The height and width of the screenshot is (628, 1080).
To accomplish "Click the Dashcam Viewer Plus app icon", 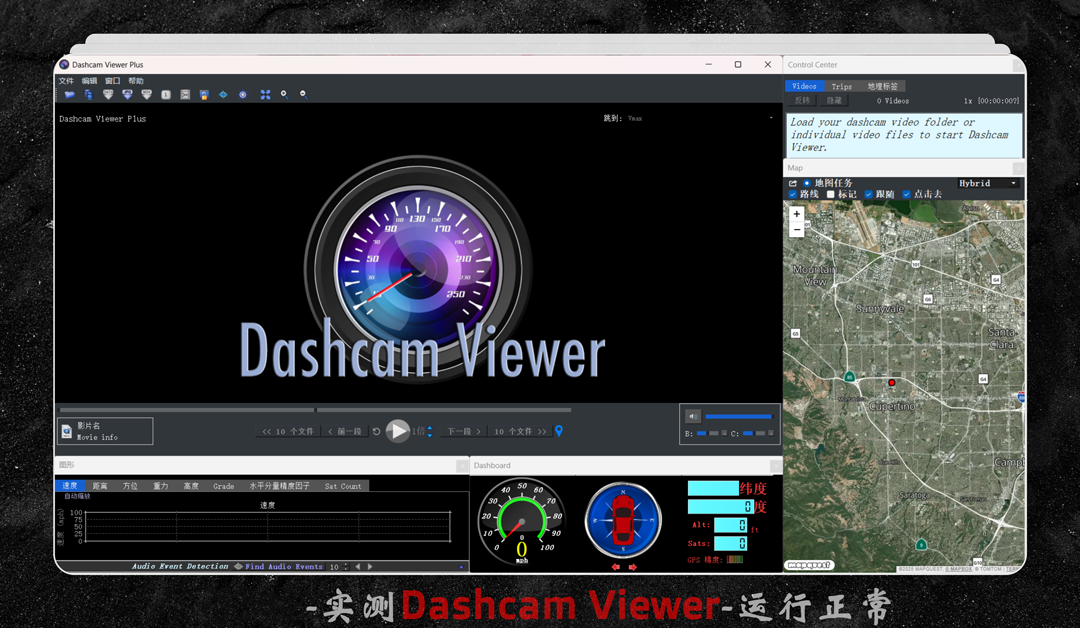I will (64, 65).
